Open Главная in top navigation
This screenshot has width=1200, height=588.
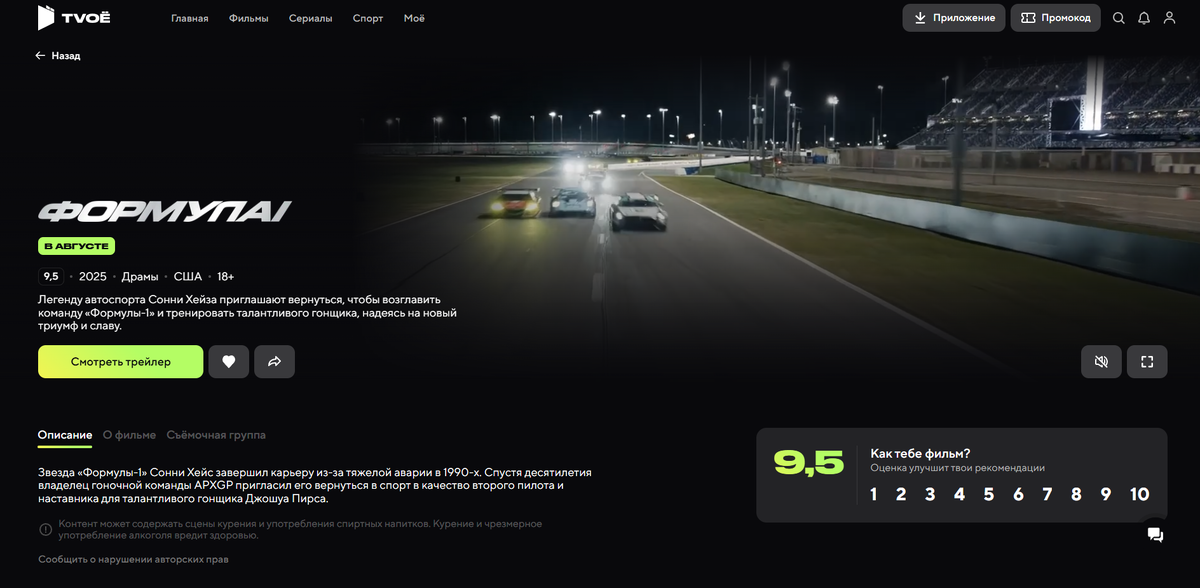(x=190, y=18)
